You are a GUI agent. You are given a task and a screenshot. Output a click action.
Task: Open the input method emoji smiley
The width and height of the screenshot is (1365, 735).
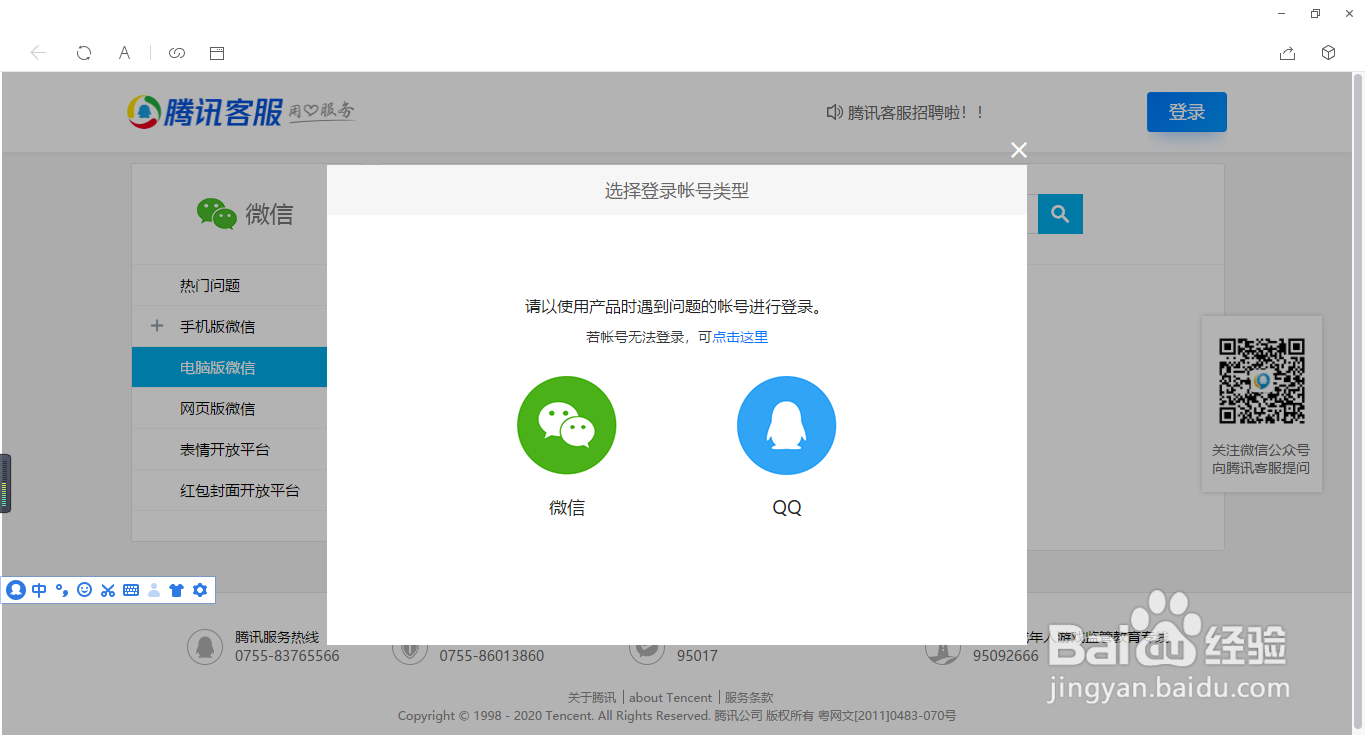84,590
